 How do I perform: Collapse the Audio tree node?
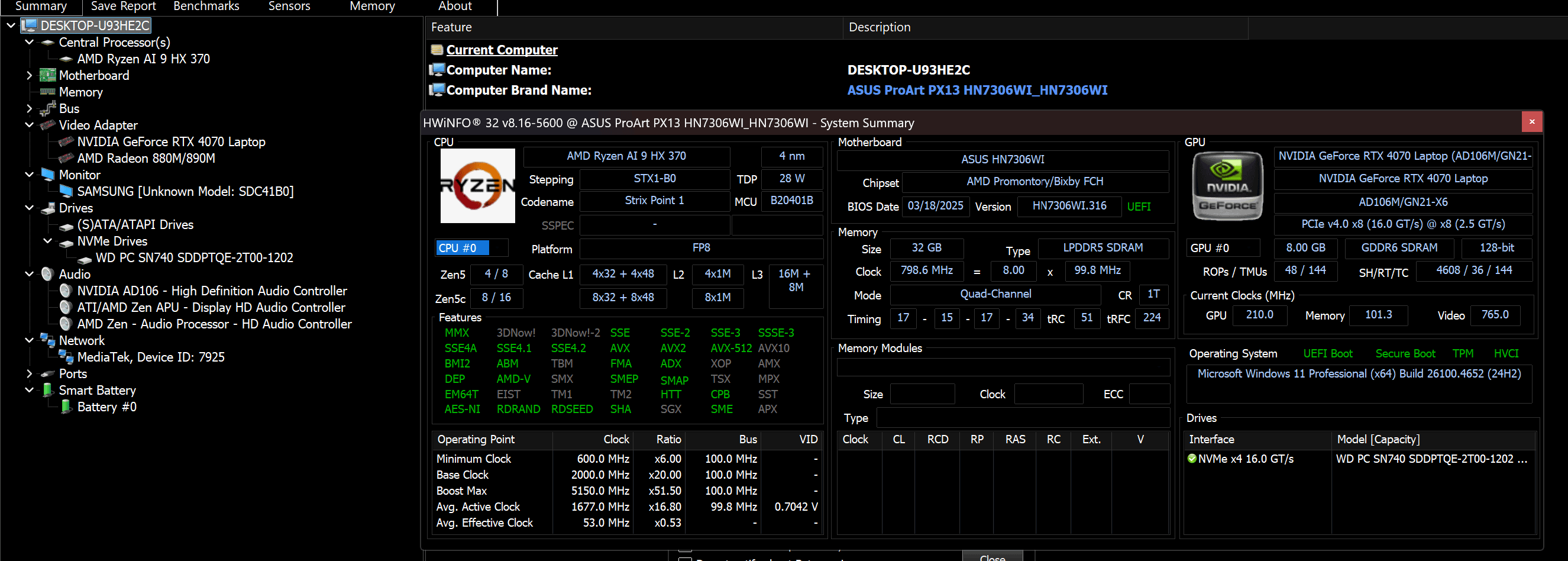tap(29, 274)
